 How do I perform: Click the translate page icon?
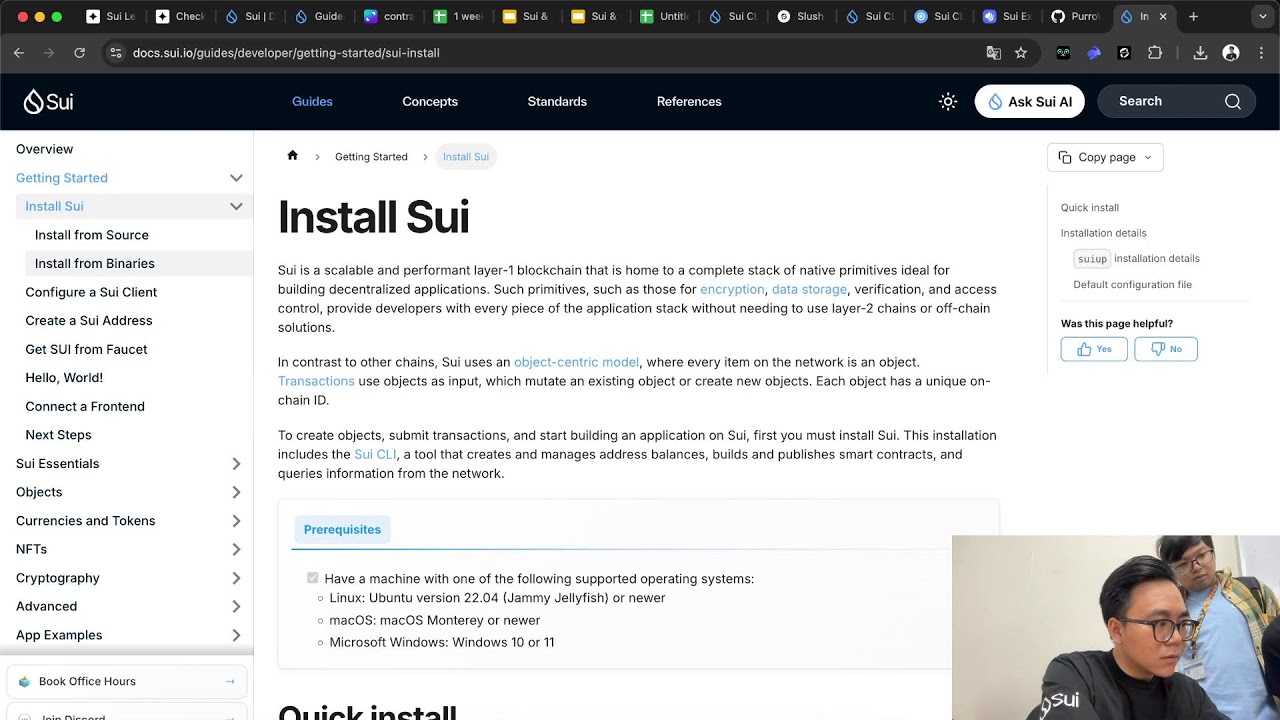coord(993,53)
